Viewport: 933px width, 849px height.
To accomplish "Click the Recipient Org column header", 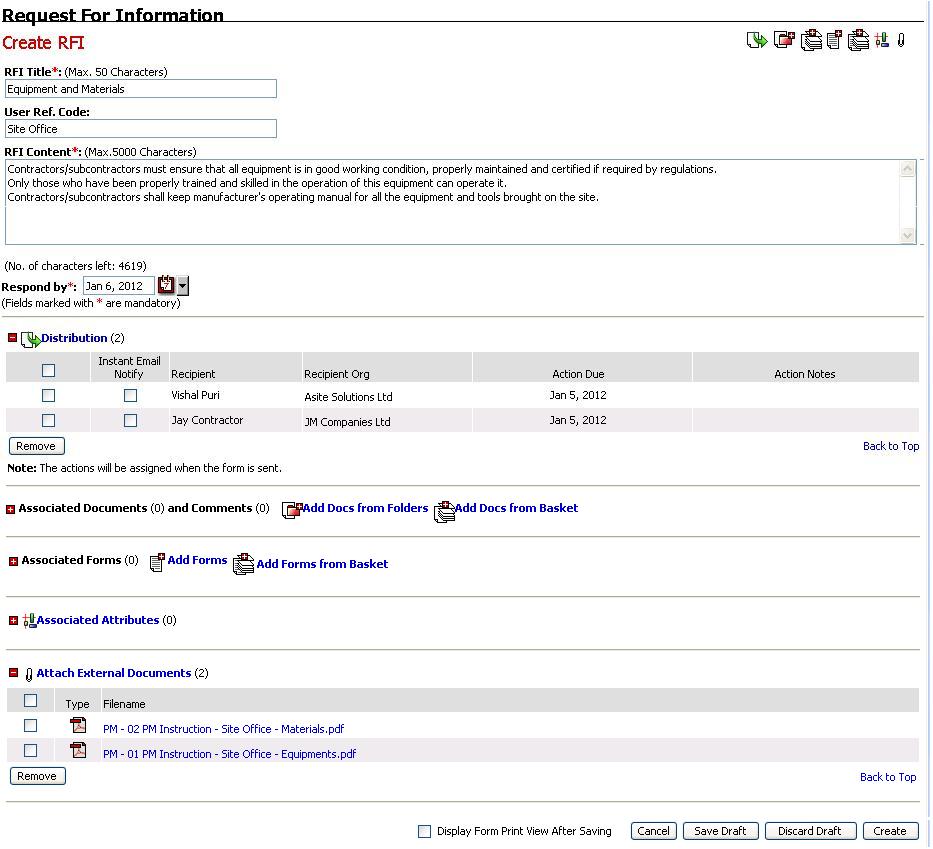I will [x=337, y=374].
